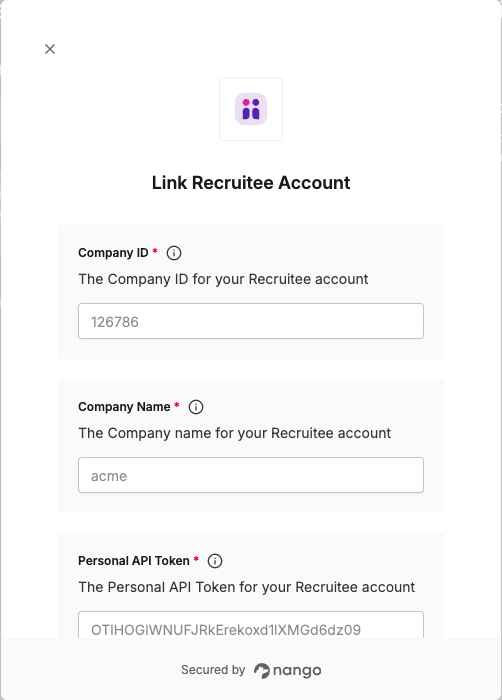Open the nango wordmark link

tap(297, 671)
